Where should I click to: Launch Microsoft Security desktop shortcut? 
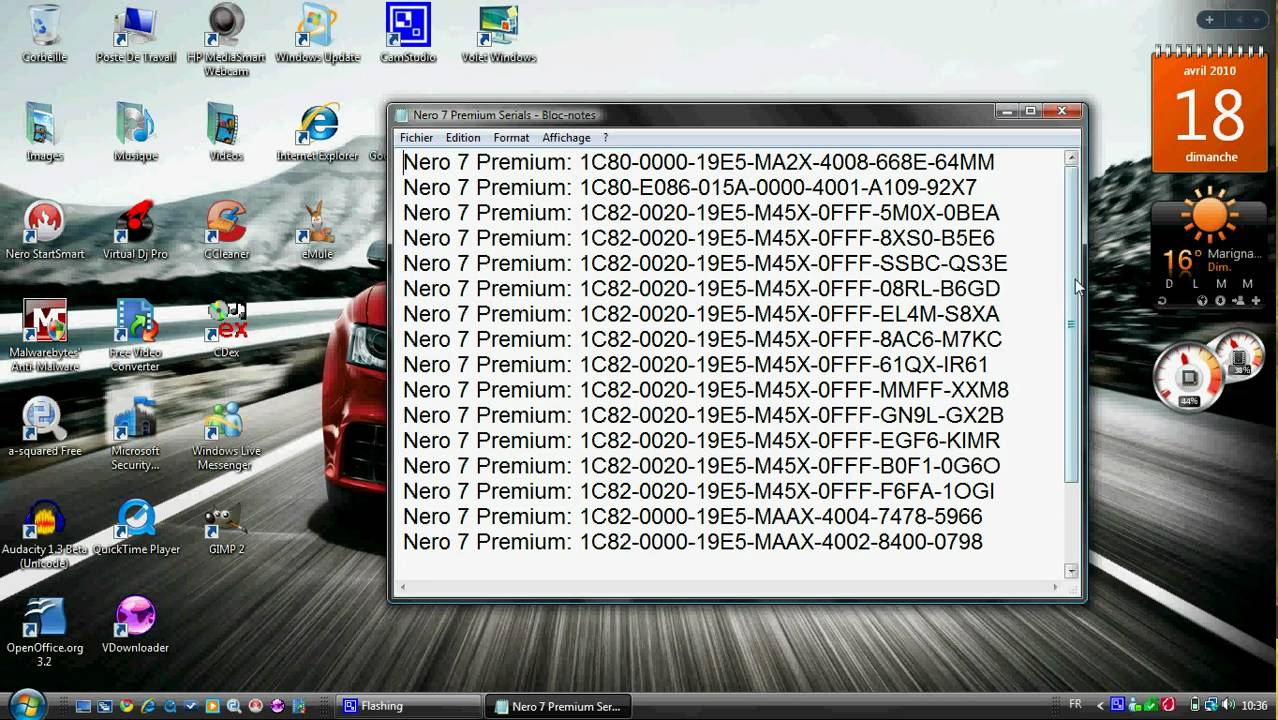point(135,433)
